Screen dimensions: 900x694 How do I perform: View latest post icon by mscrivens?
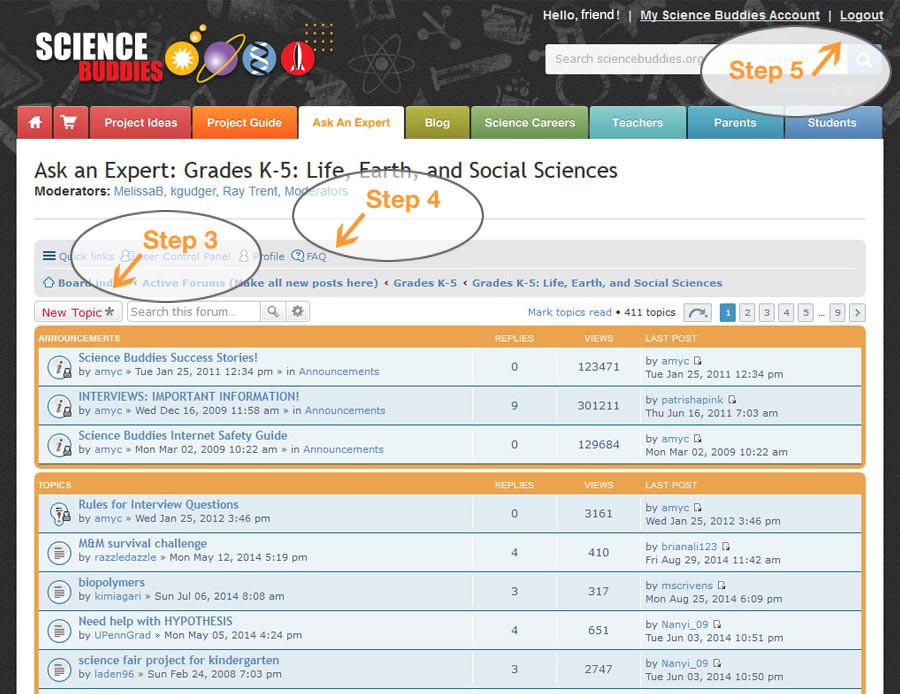(721, 586)
